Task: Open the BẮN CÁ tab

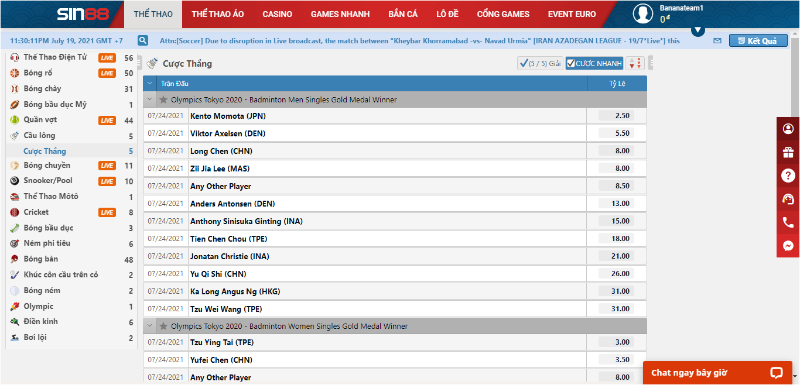Action: pyautogui.click(x=403, y=14)
